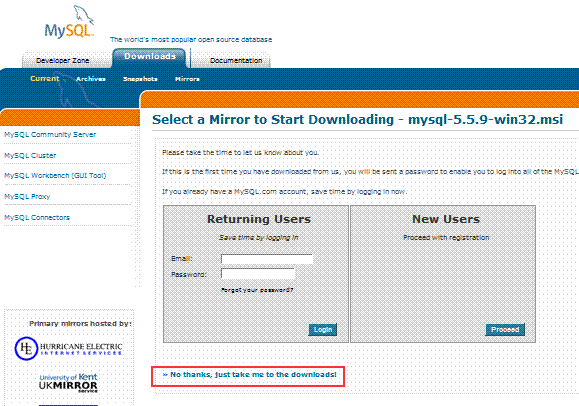The width and height of the screenshot is (579, 406).
Task: Click Save time by logging in text
Action: pos(259,238)
